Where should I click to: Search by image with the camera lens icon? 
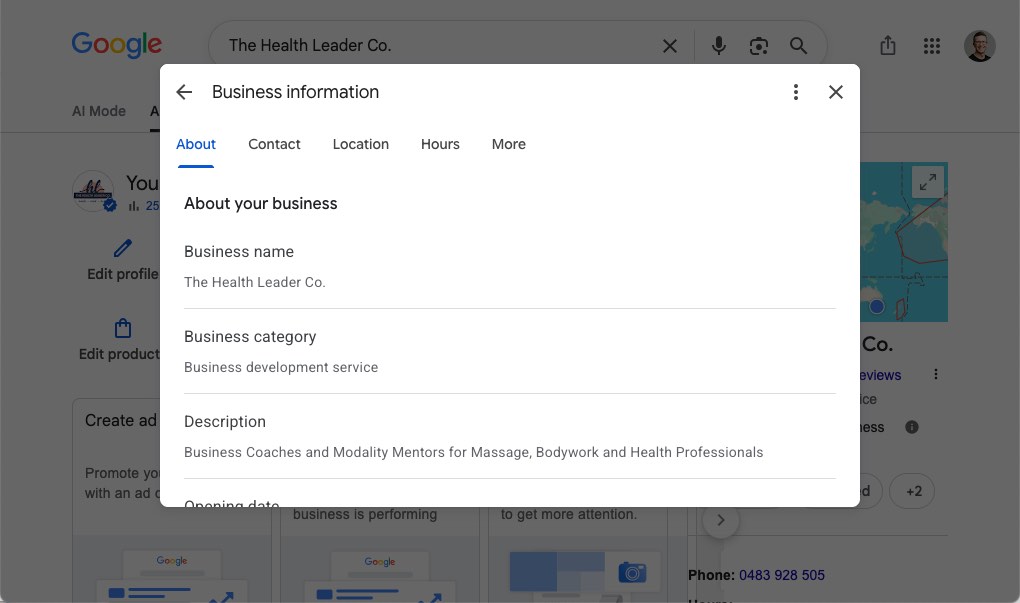(x=758, y=46)
